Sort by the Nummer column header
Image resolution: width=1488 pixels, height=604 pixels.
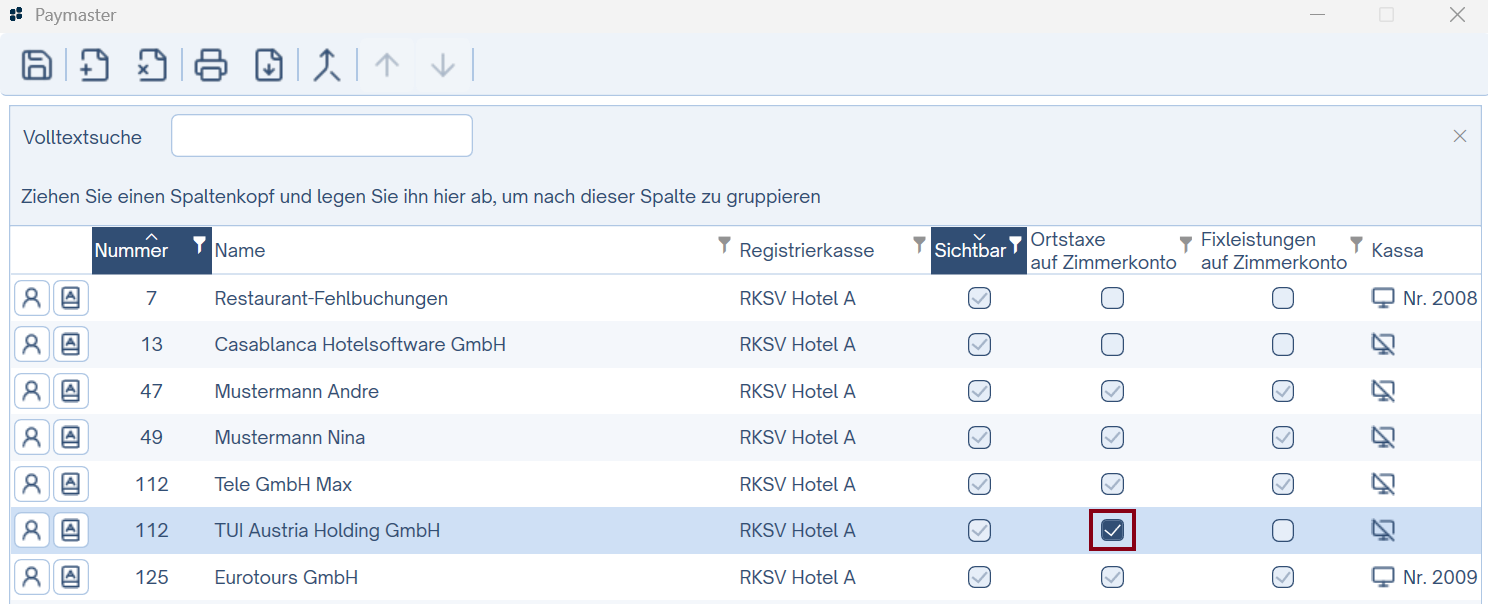[131, 250]
